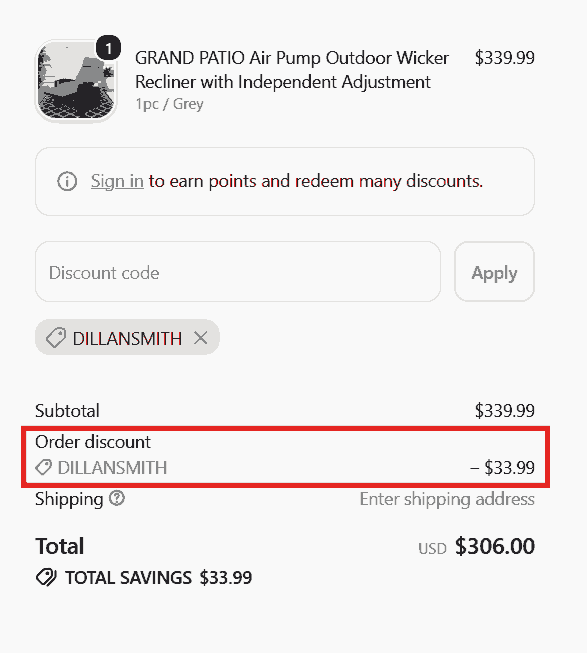587x653 pixels.
Task: Click the quantity badge on product image
Action: [x=109, y=48]
